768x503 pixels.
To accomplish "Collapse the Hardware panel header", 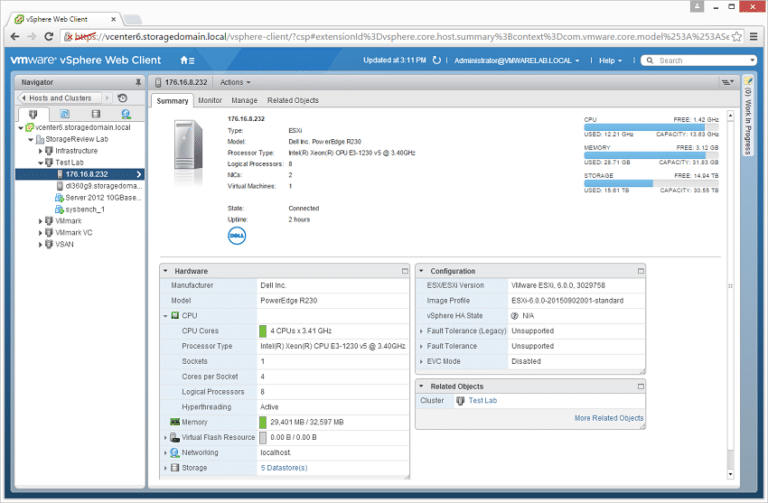I will click(x=166, y=271).
